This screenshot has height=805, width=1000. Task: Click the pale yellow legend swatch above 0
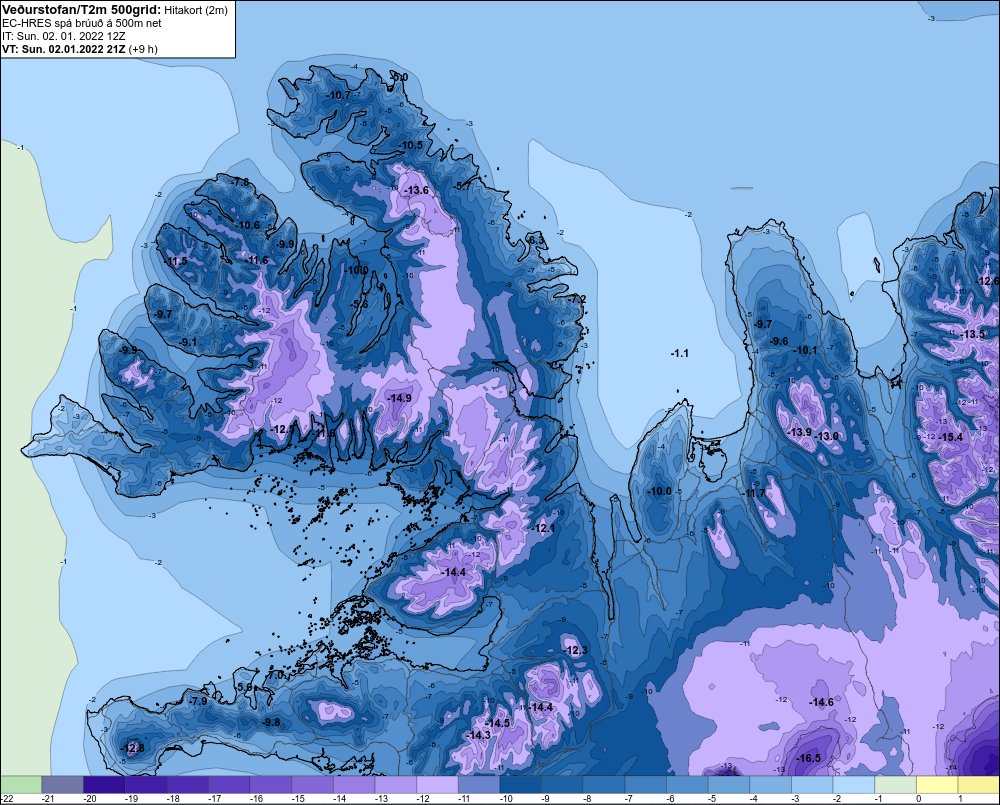[937, 784]
